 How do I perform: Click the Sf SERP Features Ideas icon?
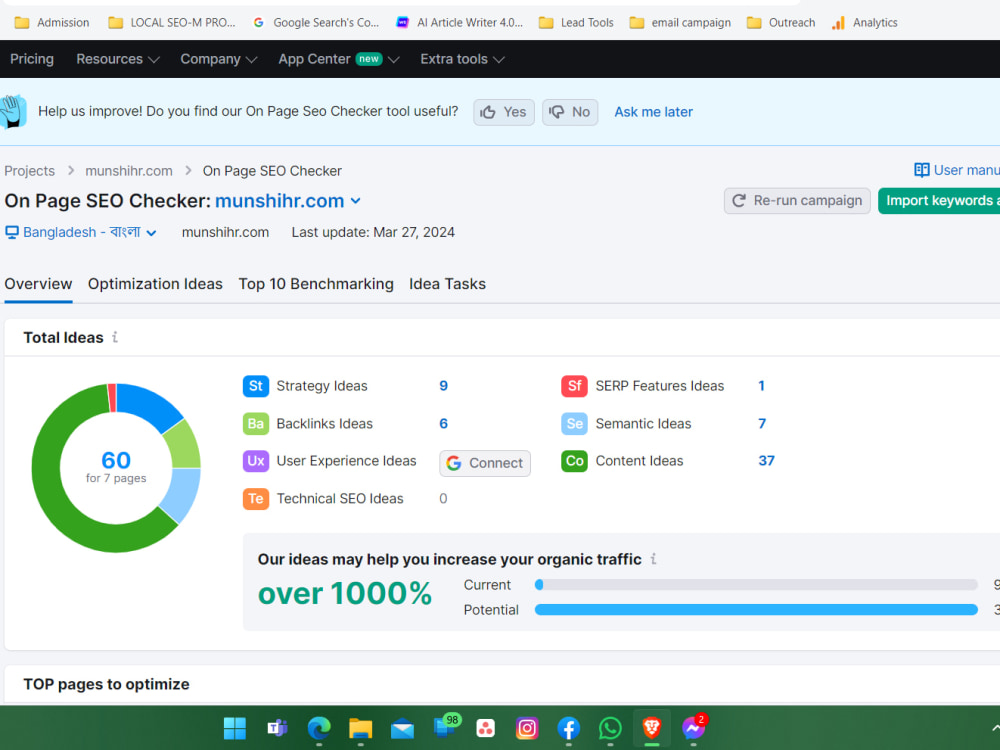tap(574, 386)
